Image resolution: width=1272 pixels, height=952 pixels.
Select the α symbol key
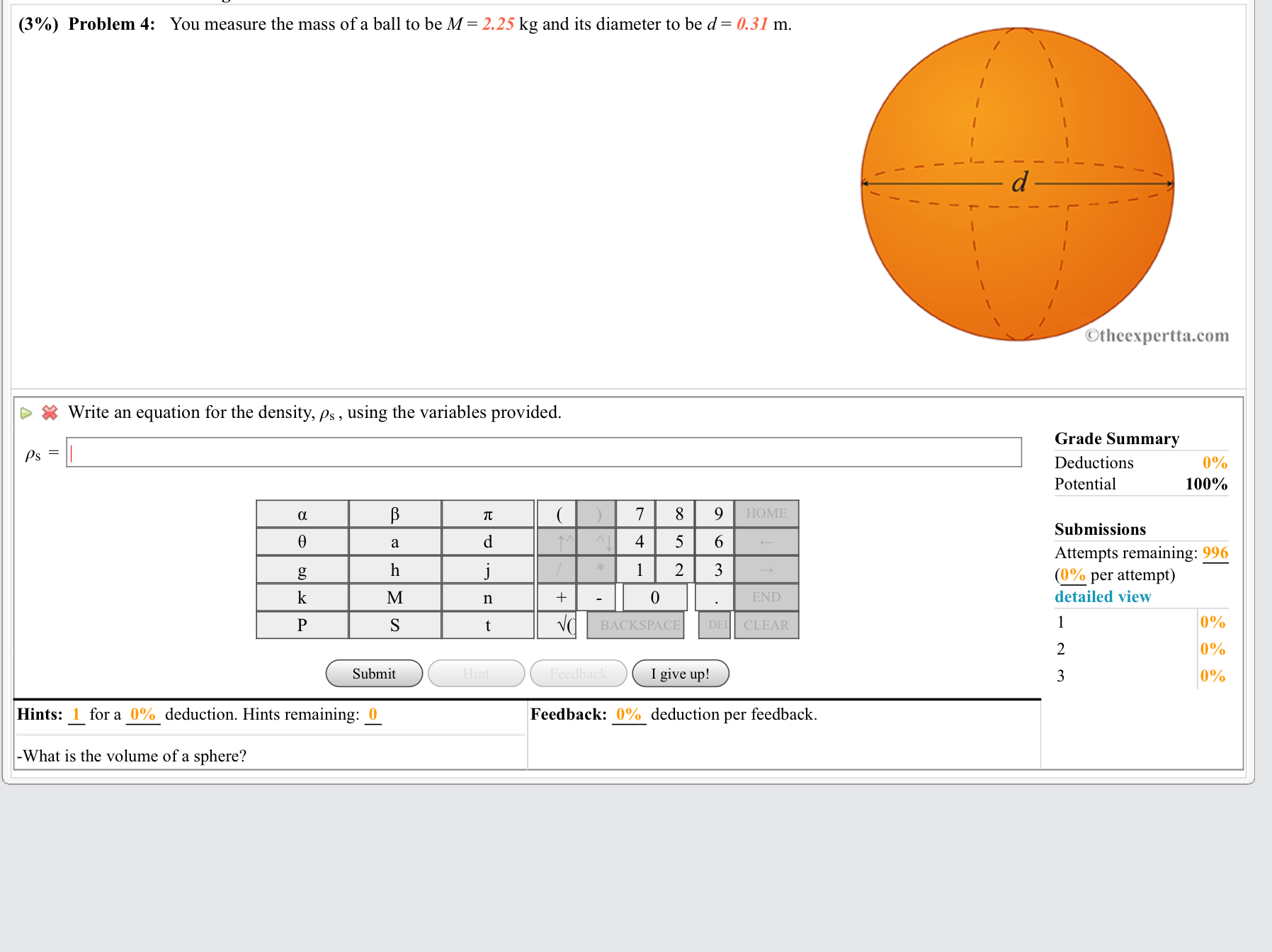pos(302,513)
